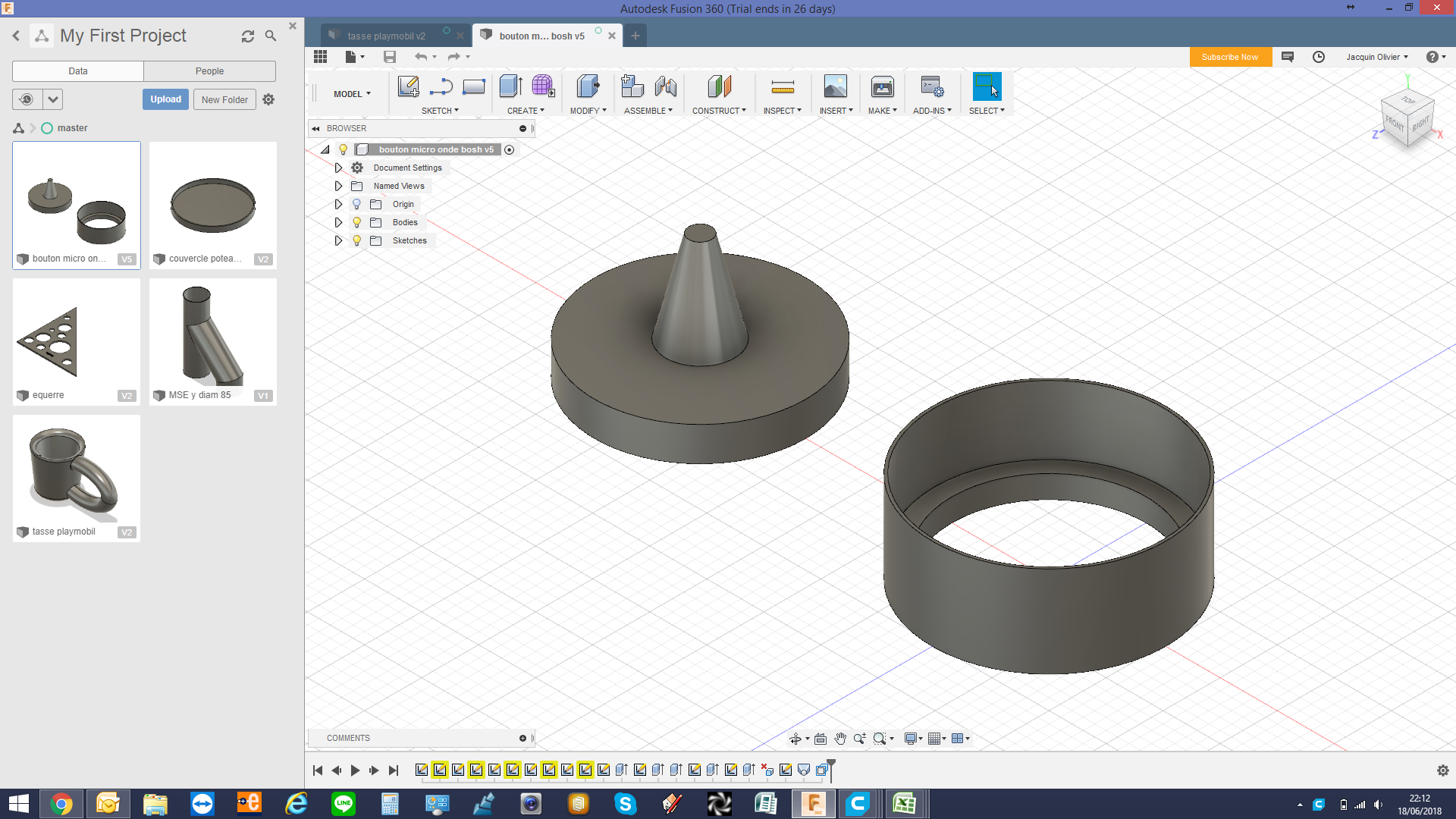Click the Create Sketch tool icon
This screenshot has height=819, width=1456.
[x=408, y=86]
